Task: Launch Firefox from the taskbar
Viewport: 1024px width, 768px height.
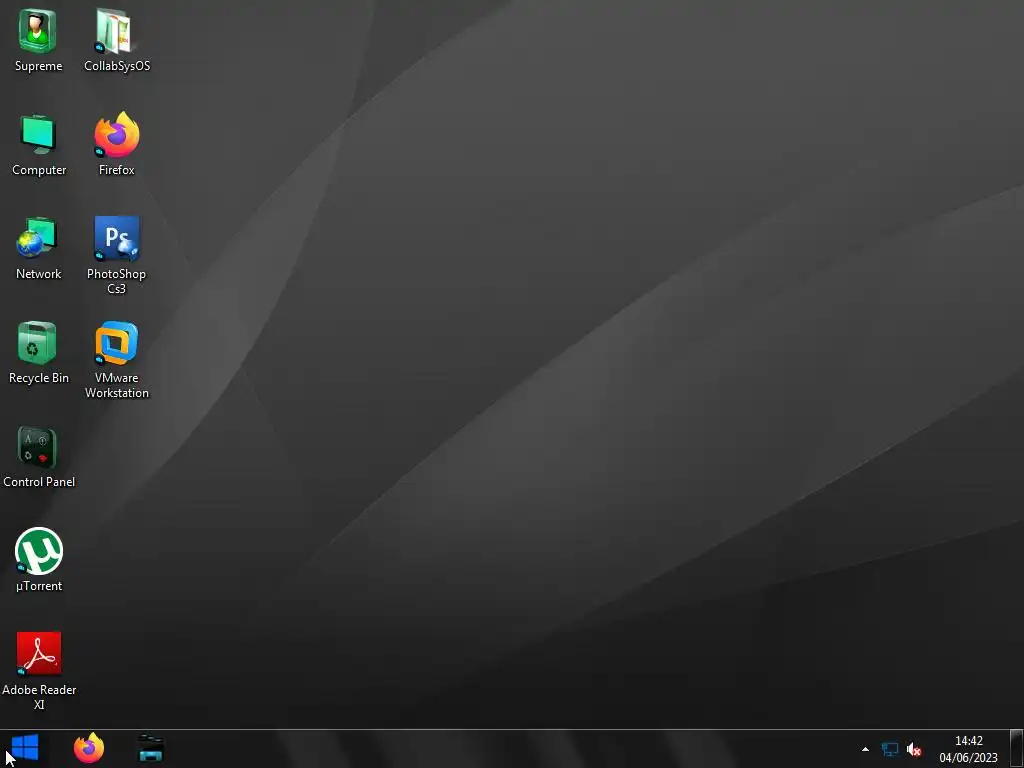Action: [x=89, y=748]
